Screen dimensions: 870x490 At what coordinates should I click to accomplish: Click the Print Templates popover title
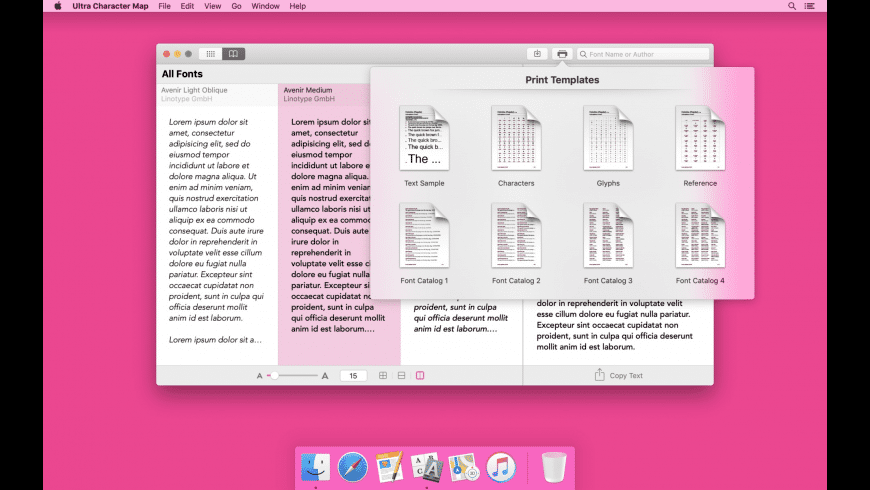[562, 80]
